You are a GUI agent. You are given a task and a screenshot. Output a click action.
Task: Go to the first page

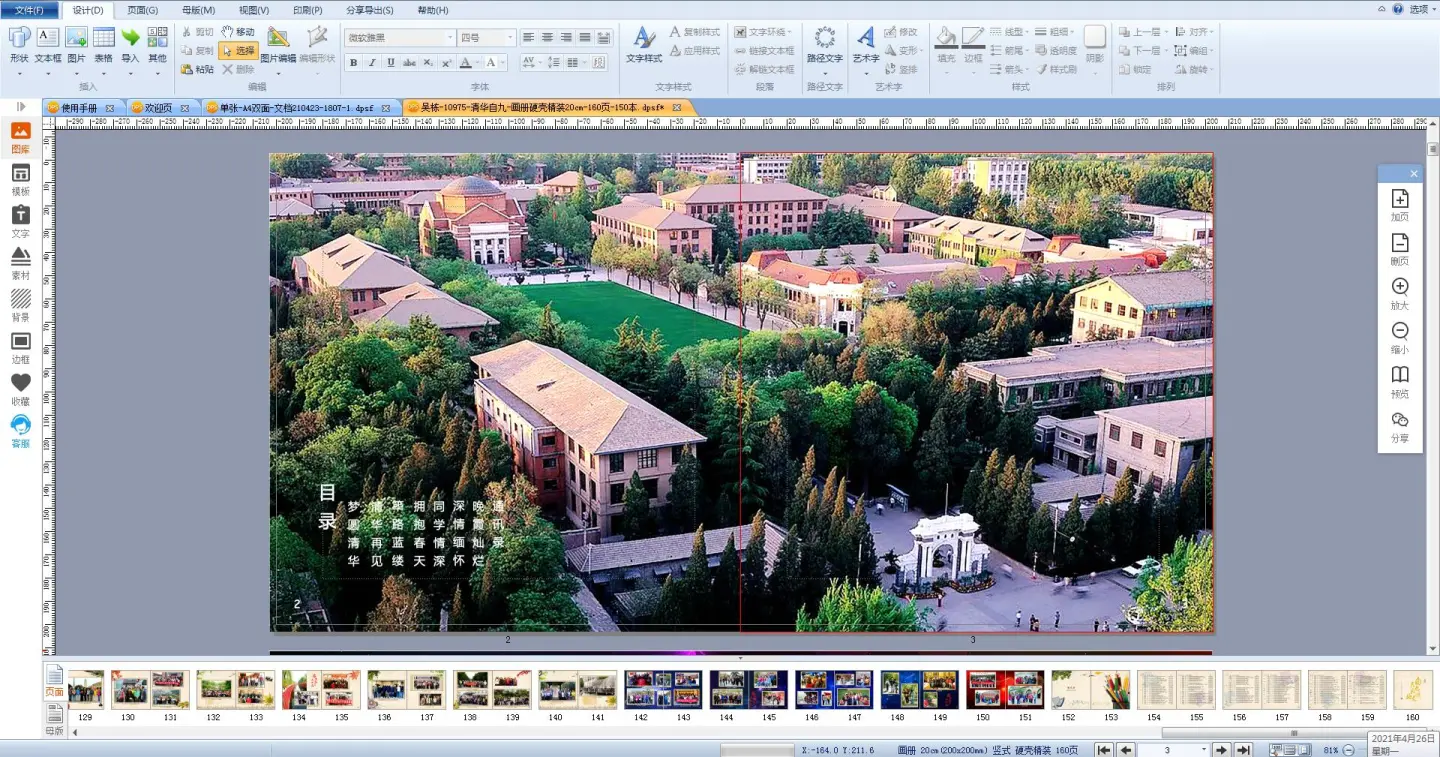click(x=1104, y=750)
